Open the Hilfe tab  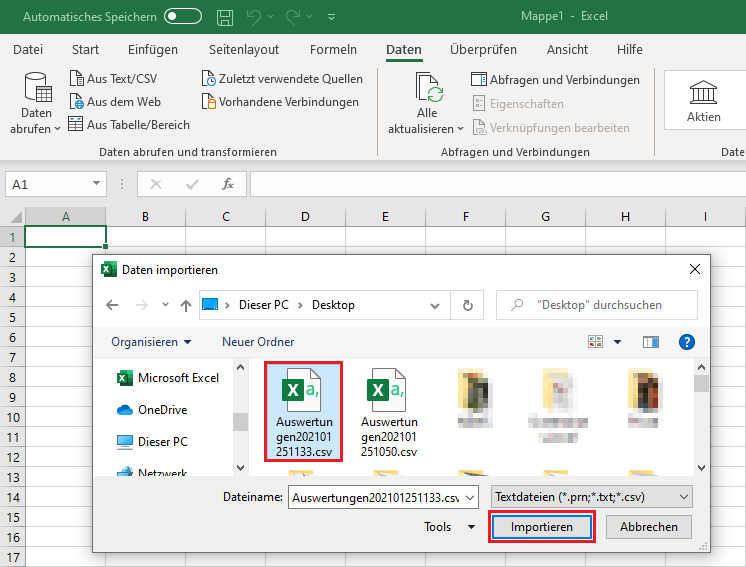pyautogui.click(x=629, y=49)
